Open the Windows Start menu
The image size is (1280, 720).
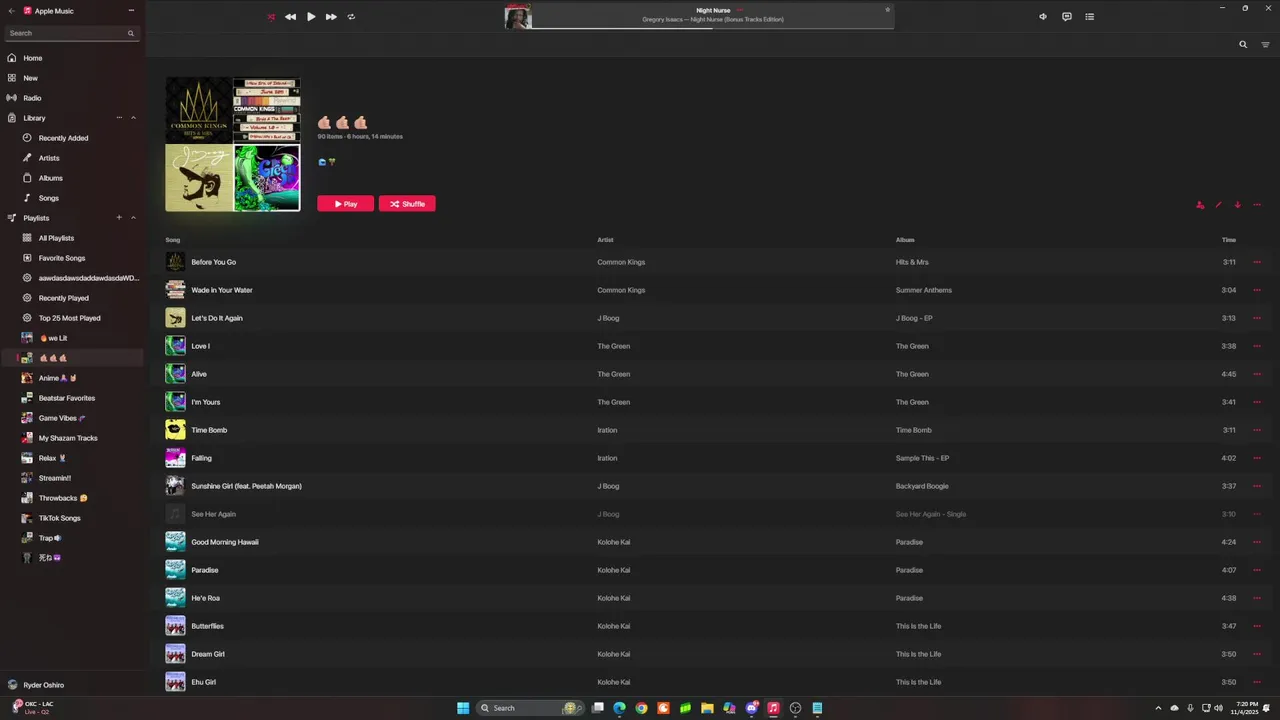click(x=463, y=708)
